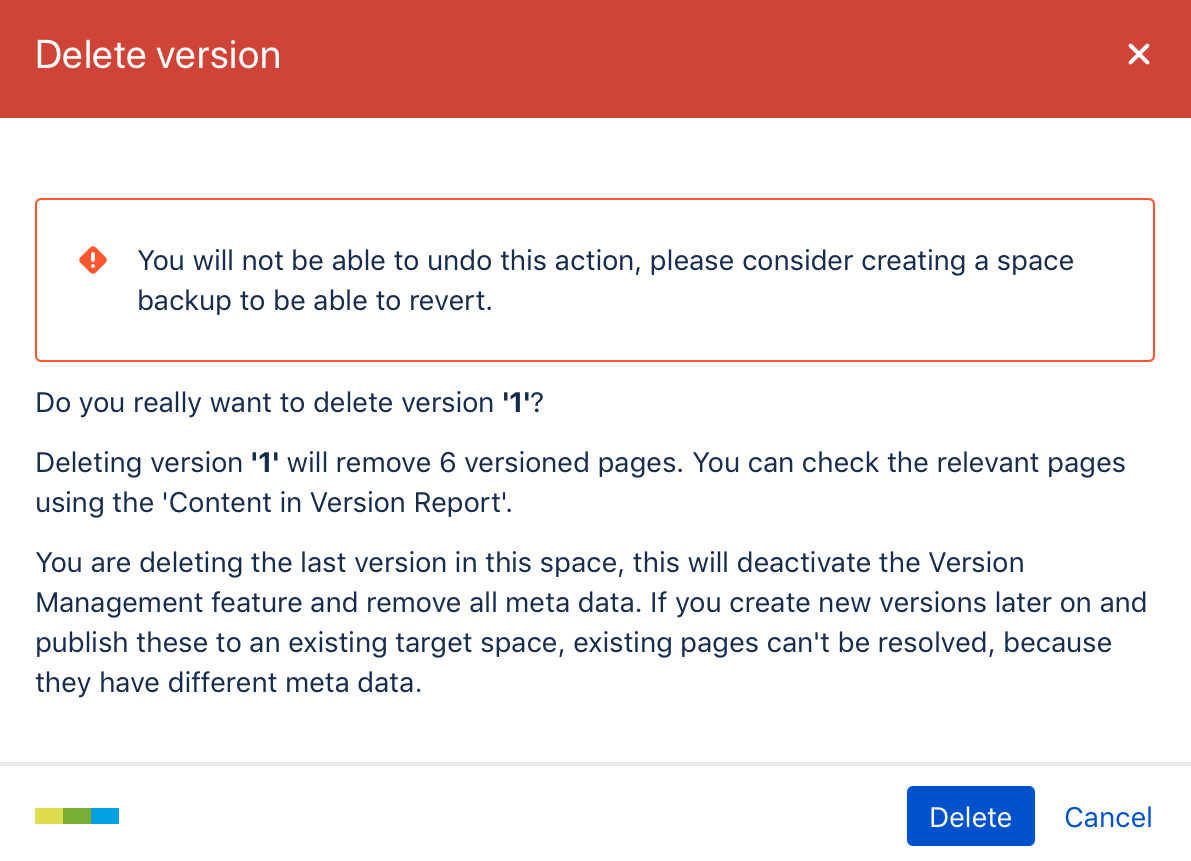
Task: Click the 'Do you really want to delete' question
Action: [x=266, y=403]
